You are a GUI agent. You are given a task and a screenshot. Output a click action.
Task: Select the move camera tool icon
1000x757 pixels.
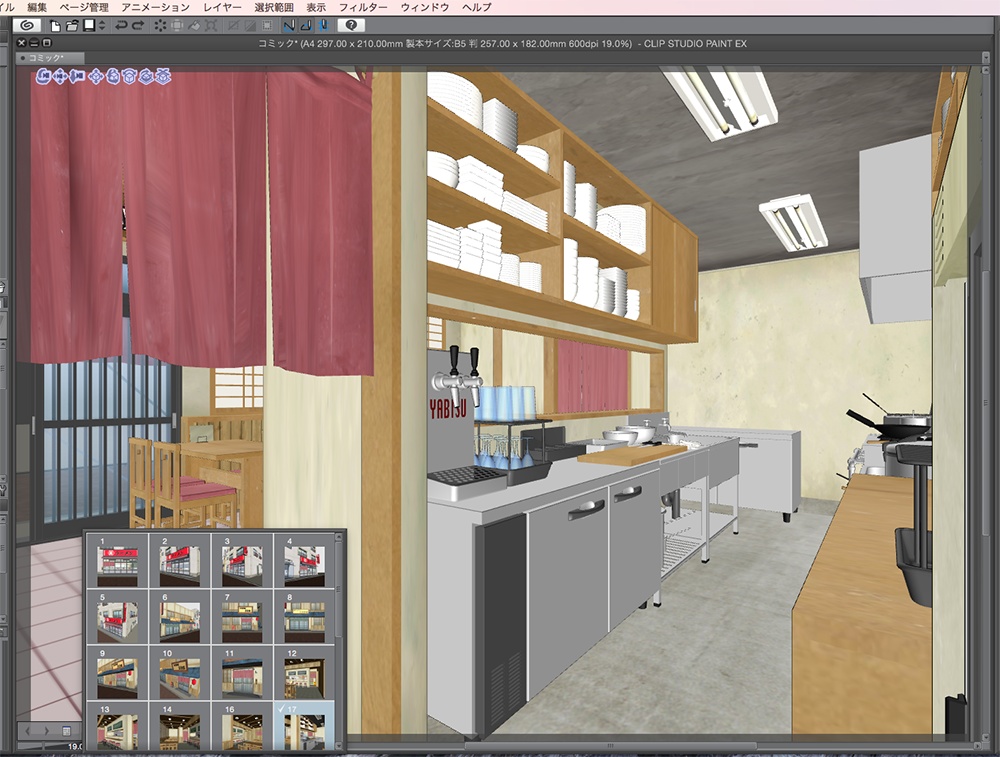point(59,76)
